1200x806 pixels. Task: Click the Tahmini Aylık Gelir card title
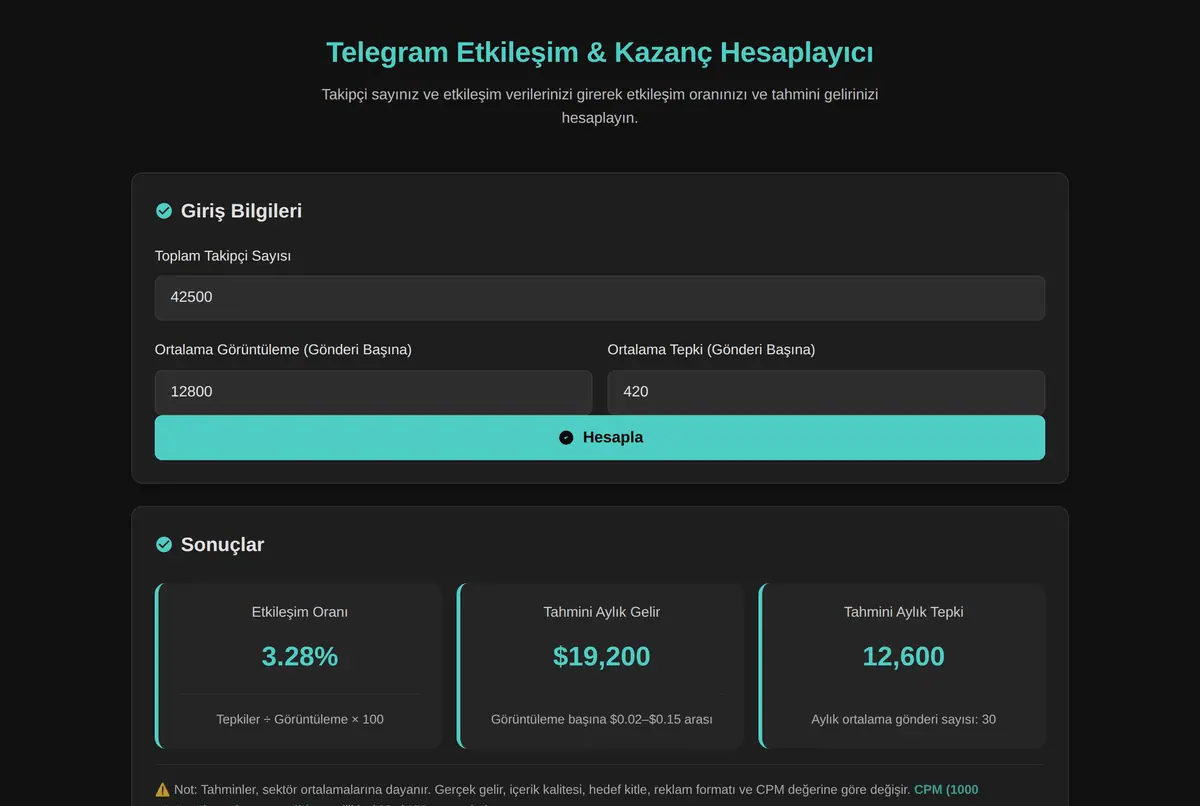tap(602, 612)
